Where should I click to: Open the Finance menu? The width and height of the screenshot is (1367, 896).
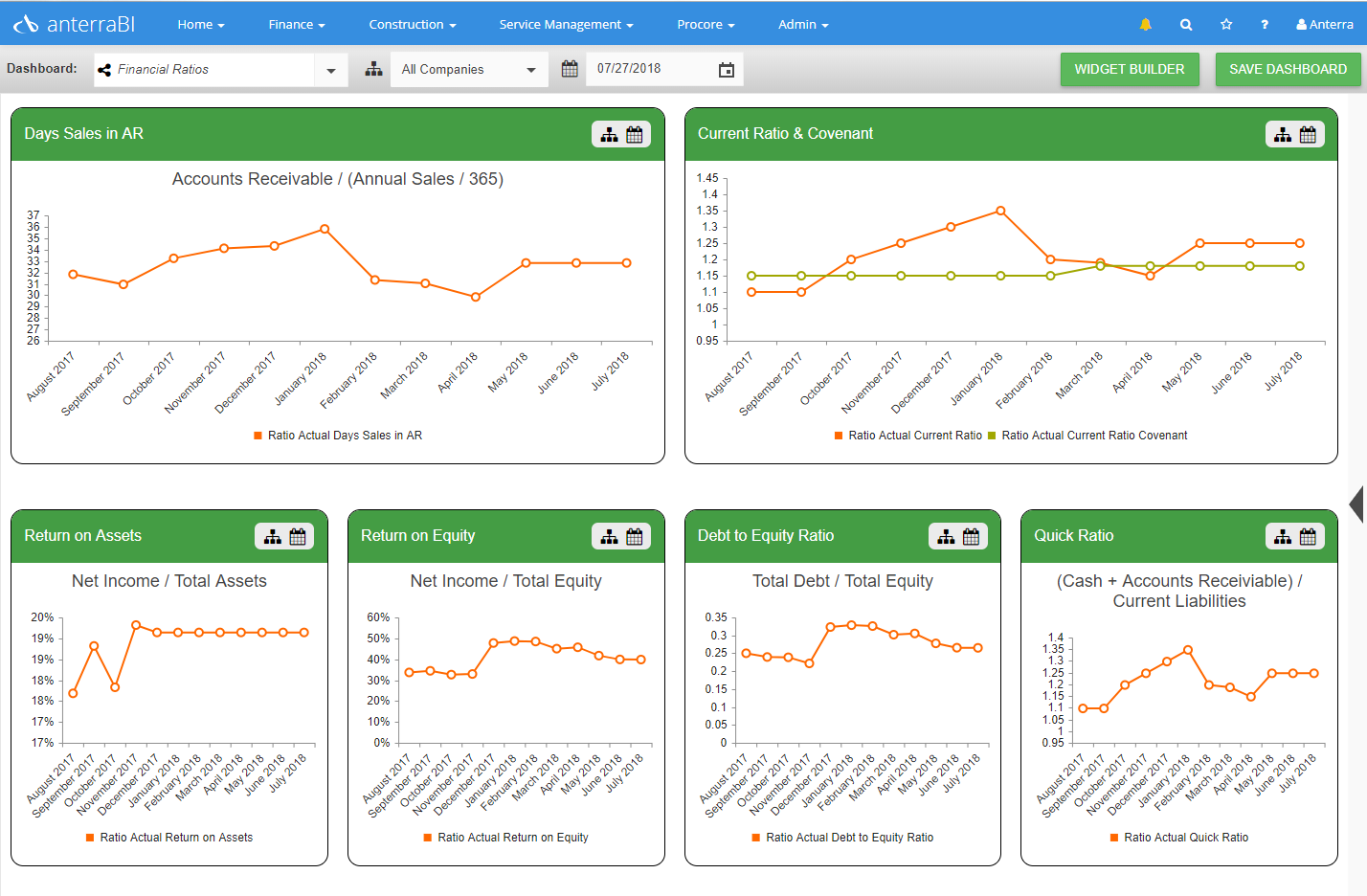297,25
